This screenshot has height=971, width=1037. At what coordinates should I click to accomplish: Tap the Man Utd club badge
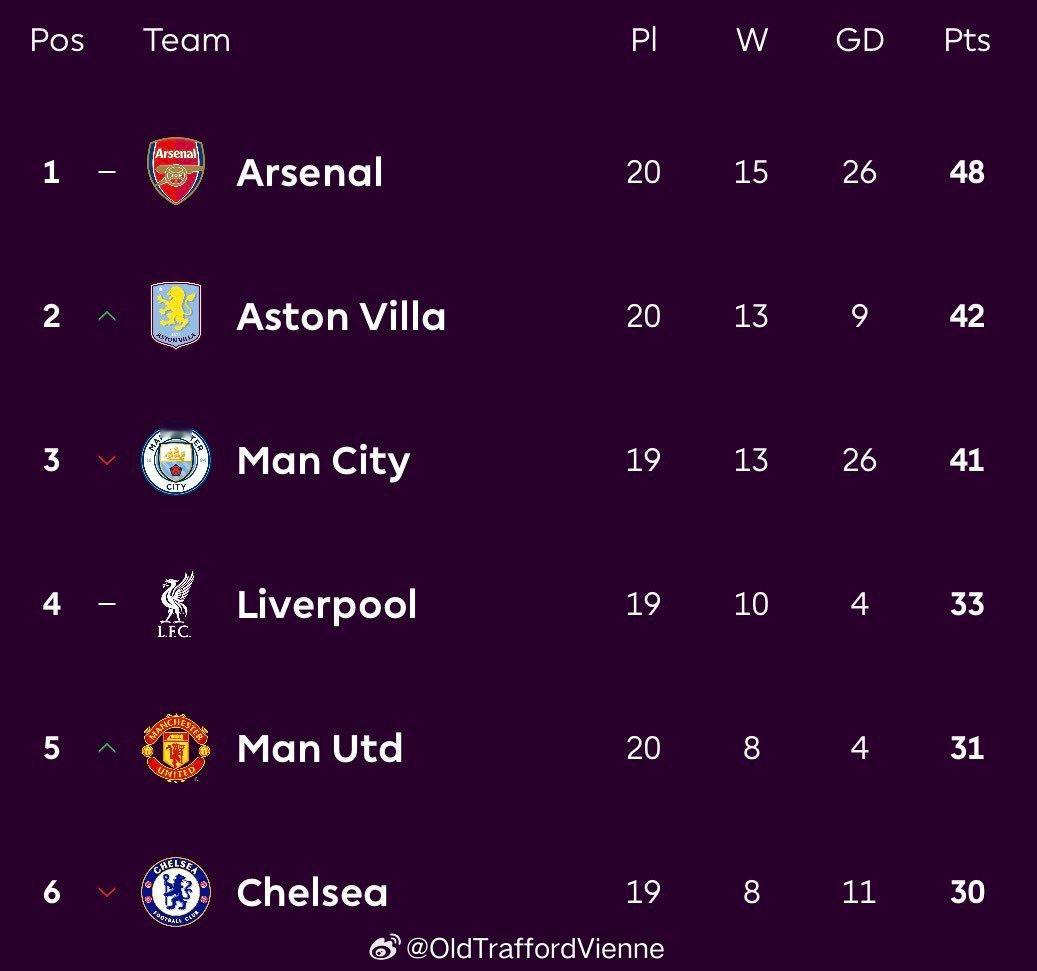(176, 748)
